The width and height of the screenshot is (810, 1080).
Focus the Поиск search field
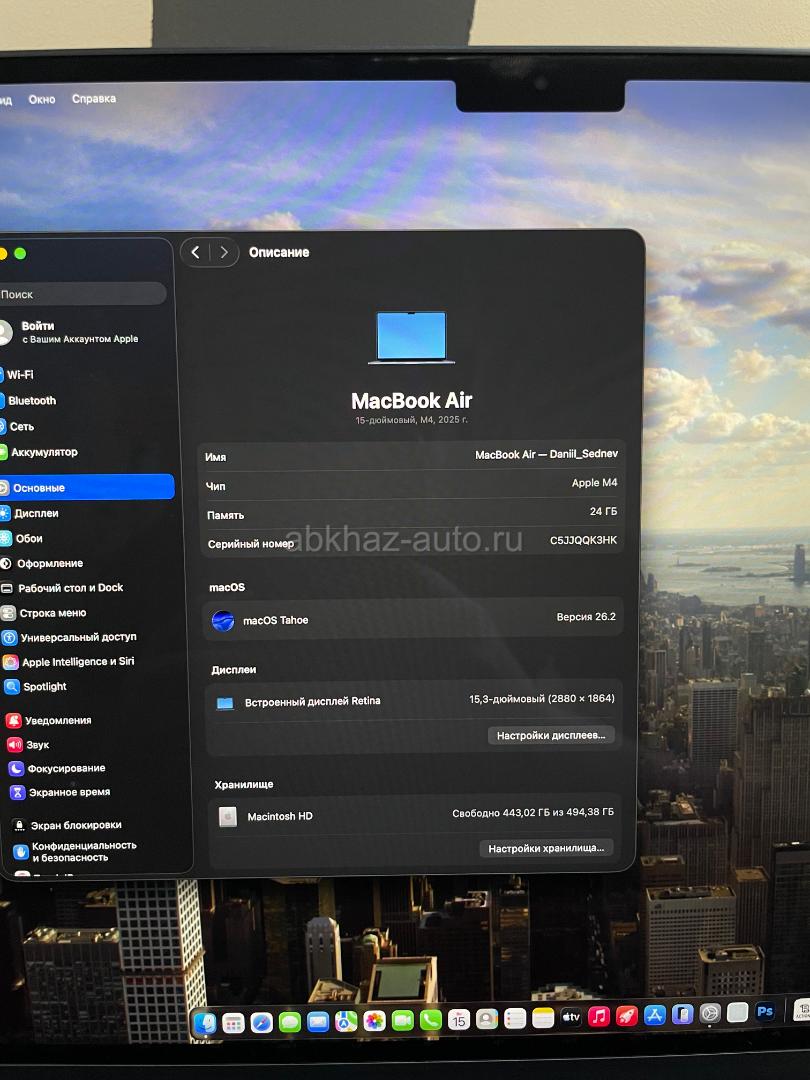point(80,294)
